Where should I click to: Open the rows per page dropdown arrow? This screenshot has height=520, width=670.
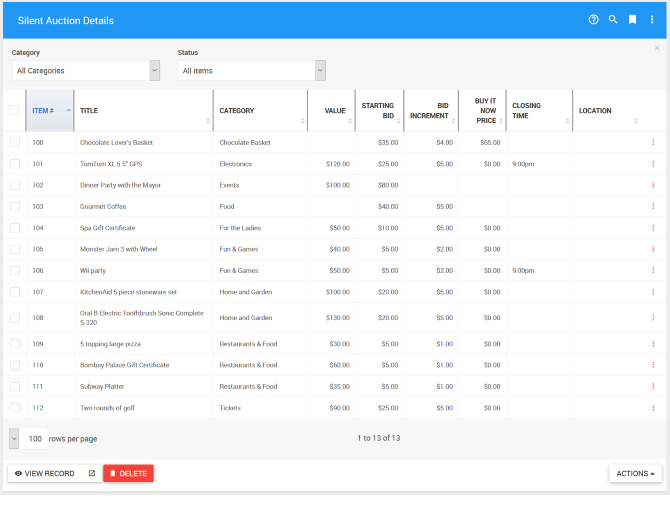click(x=14, y=439)
